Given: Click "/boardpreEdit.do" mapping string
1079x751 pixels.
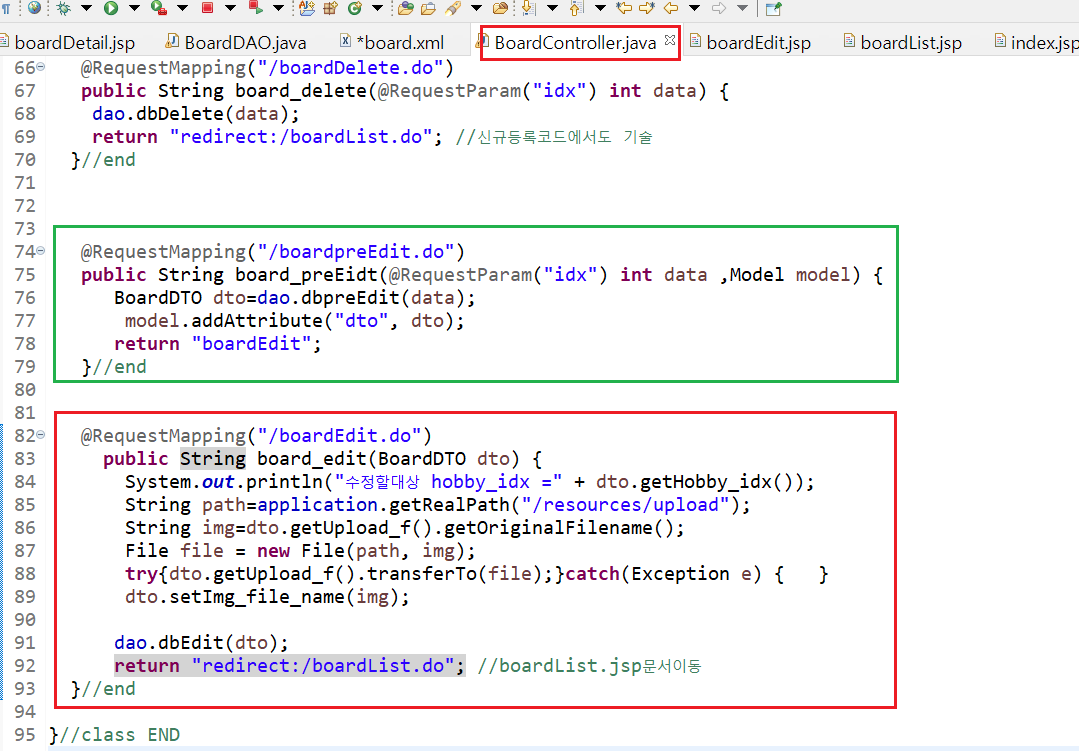Looking at the screenshot, I should click(356, 251).
